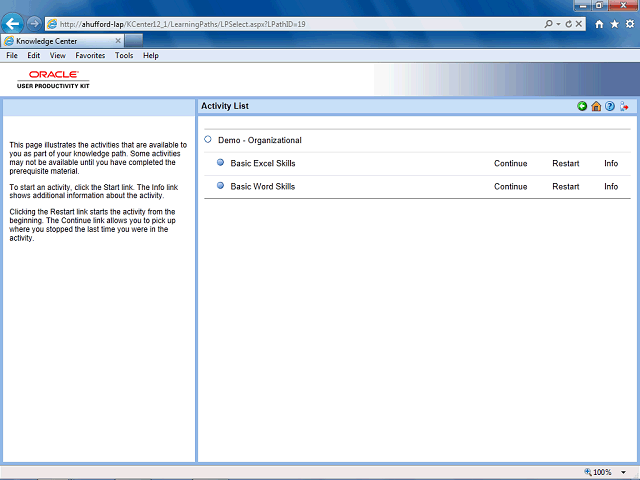
Task: Open favorites star icon
Action: coord(614,24)
